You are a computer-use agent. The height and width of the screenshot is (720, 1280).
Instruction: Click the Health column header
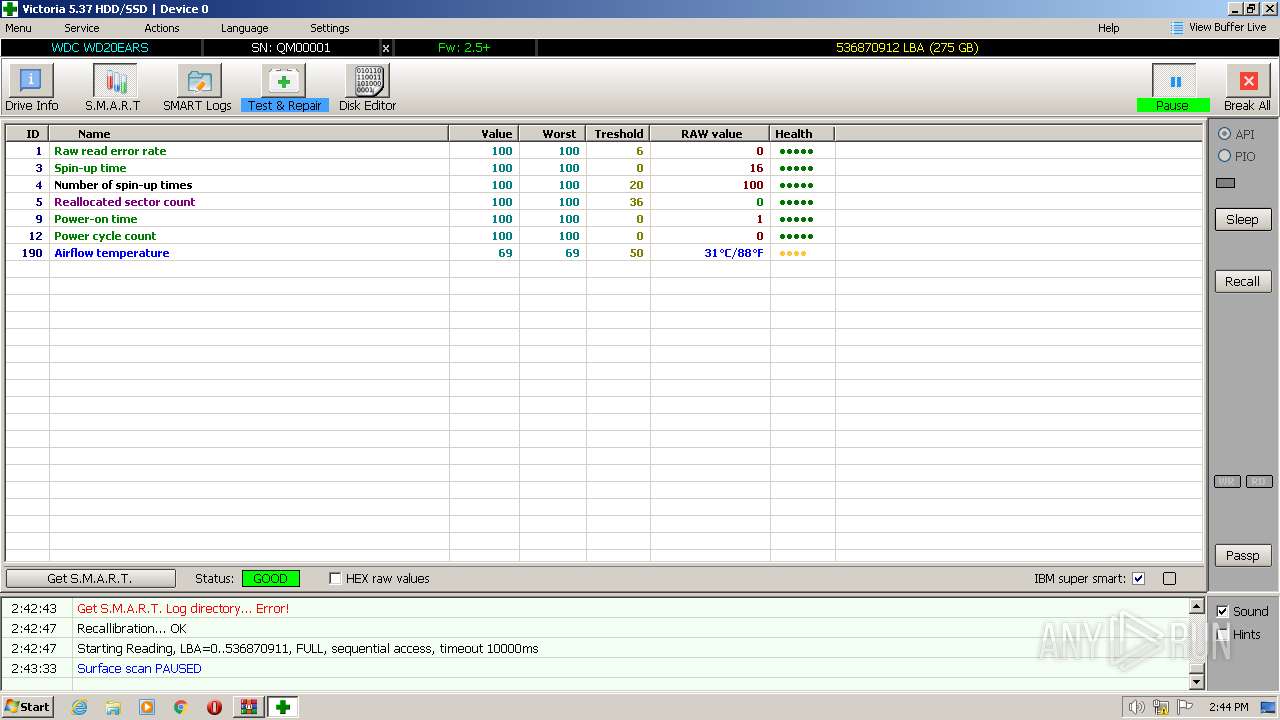(x=802, y=133)
